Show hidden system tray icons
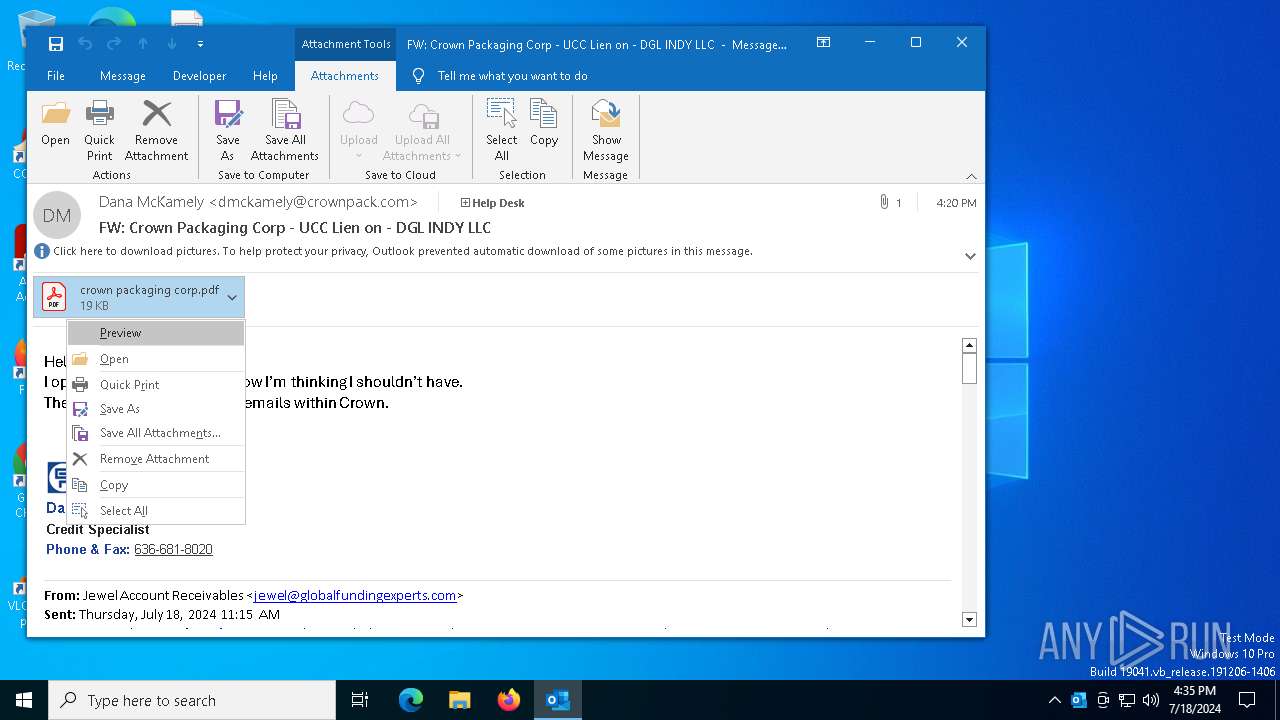Screen dimensions: 1280x720 click(1055, 700)
